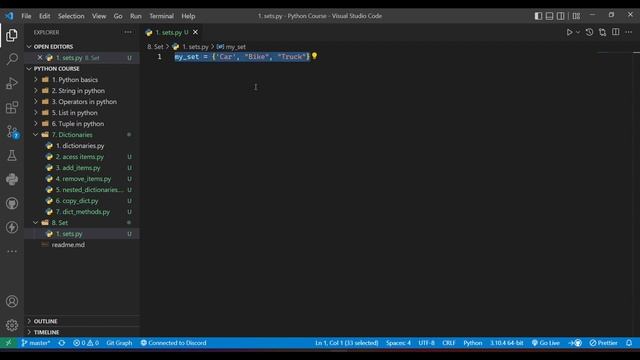Open the Help menu

(188, 16)
